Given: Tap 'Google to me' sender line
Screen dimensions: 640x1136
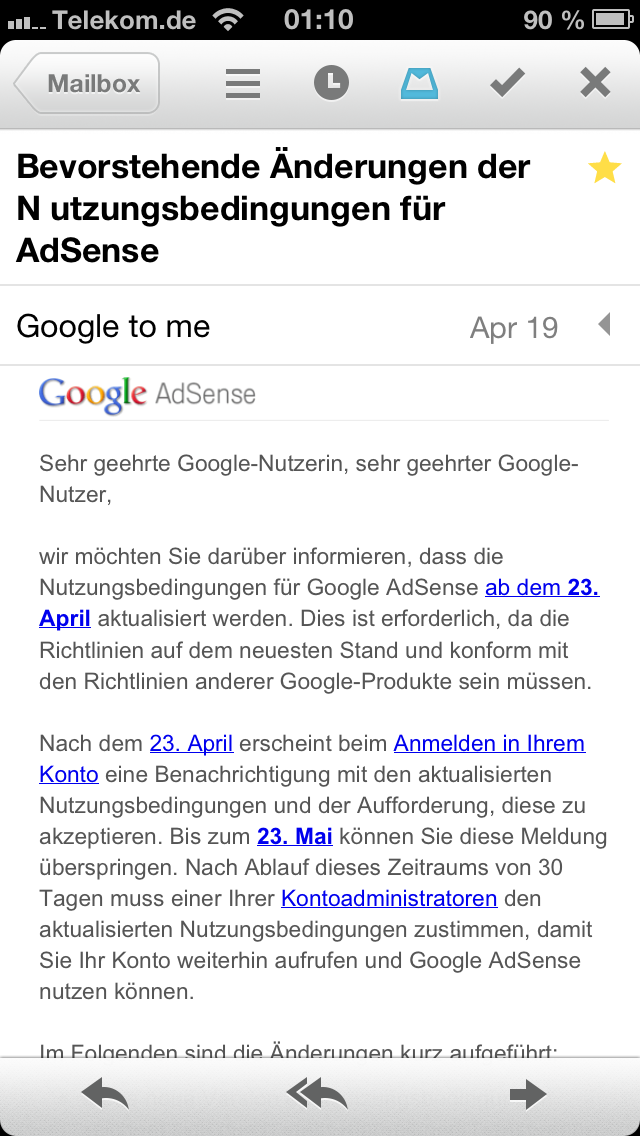Looking at the screenshot, I should coord(114,326).
